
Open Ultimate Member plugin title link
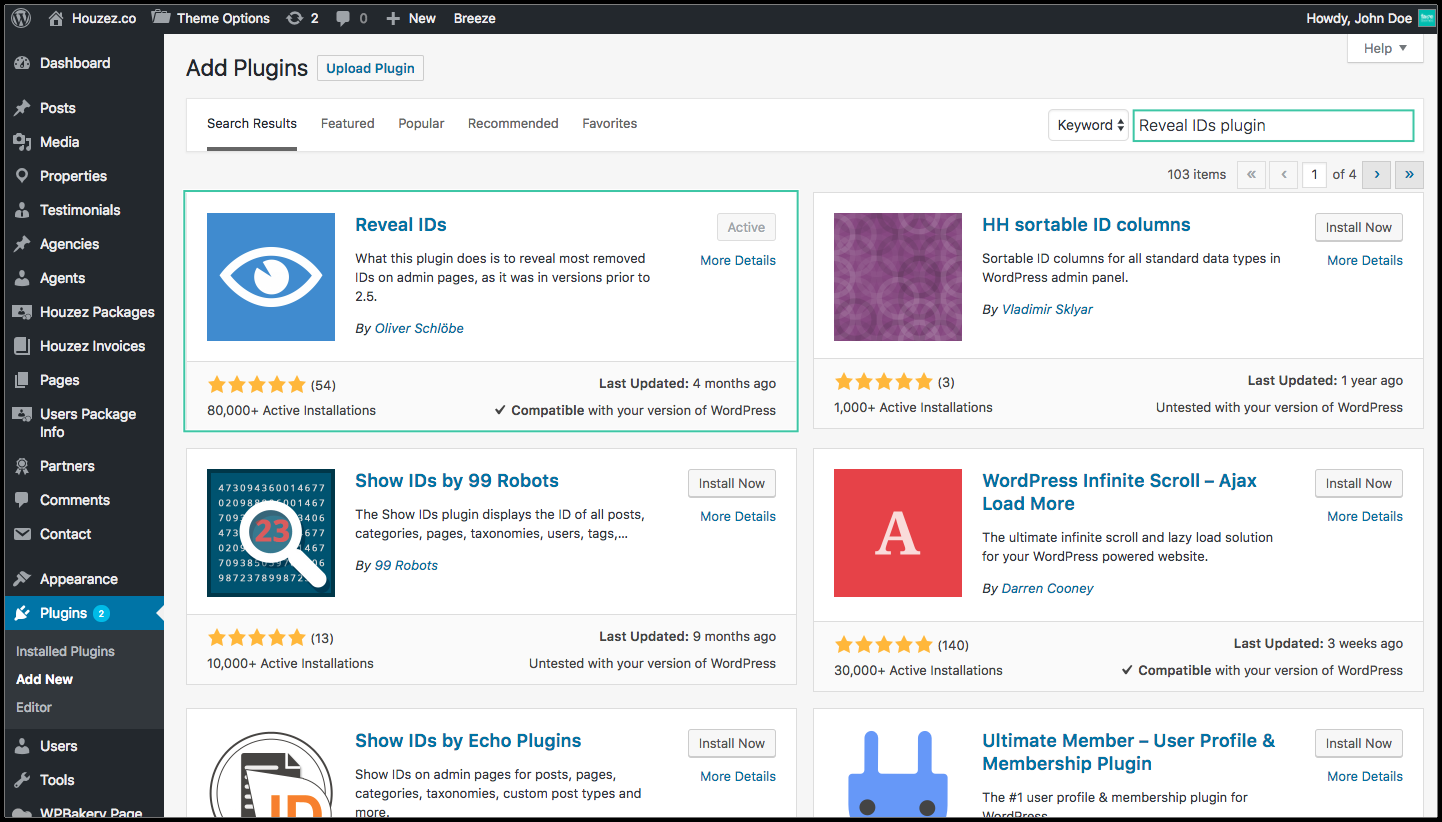[x=1129, y=752]
